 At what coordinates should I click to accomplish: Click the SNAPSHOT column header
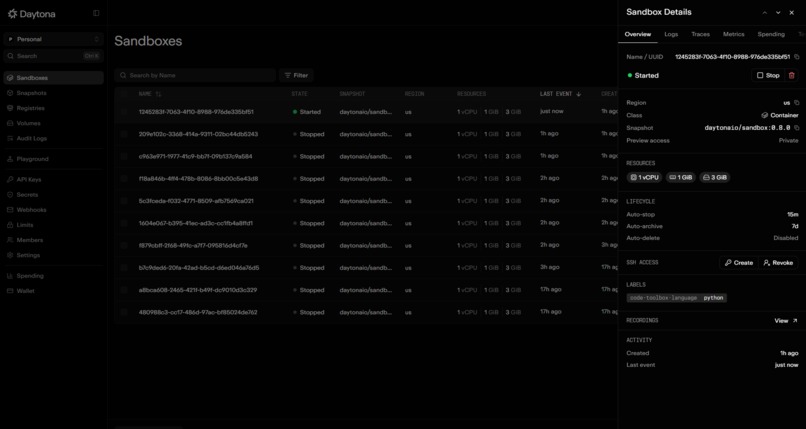click(x=352, y=94)
